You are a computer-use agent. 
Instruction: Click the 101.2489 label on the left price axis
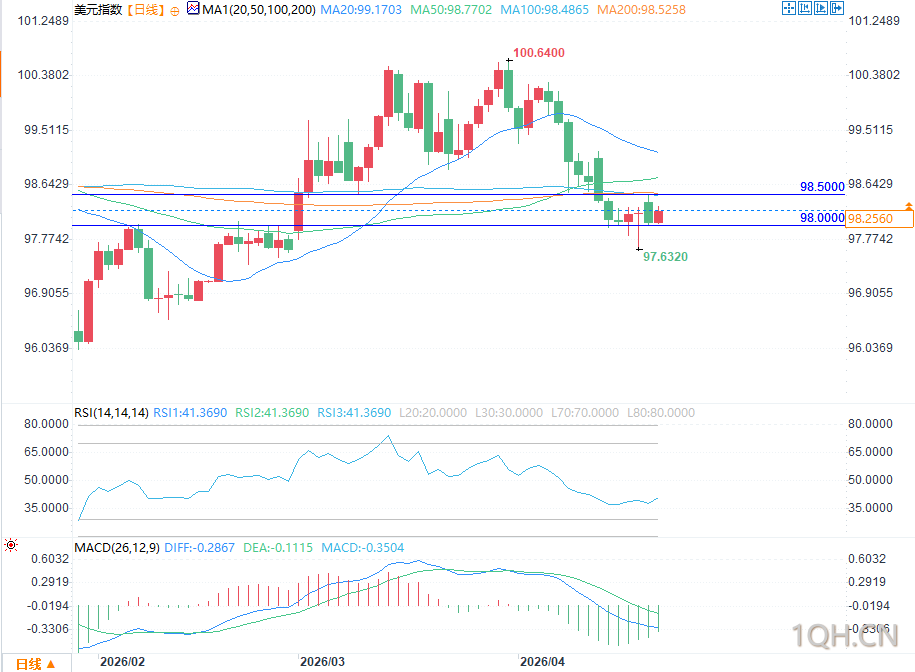43,21
